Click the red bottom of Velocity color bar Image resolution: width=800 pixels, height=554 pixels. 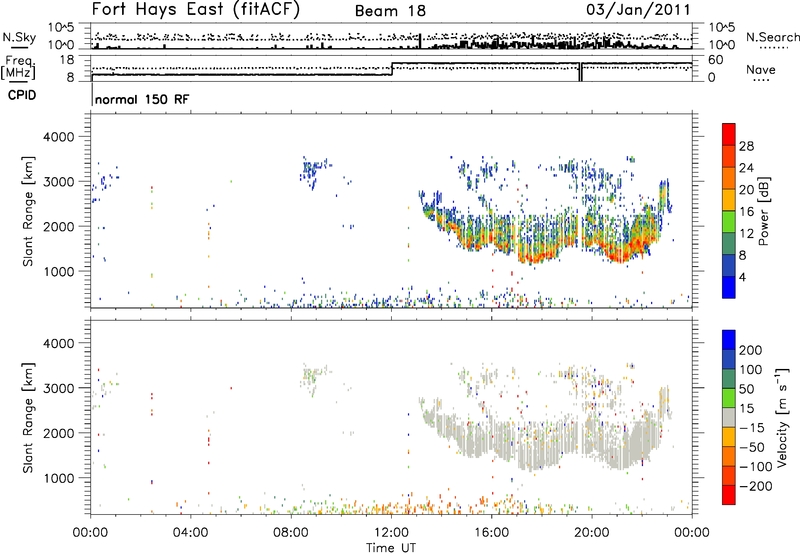(729, 495)
